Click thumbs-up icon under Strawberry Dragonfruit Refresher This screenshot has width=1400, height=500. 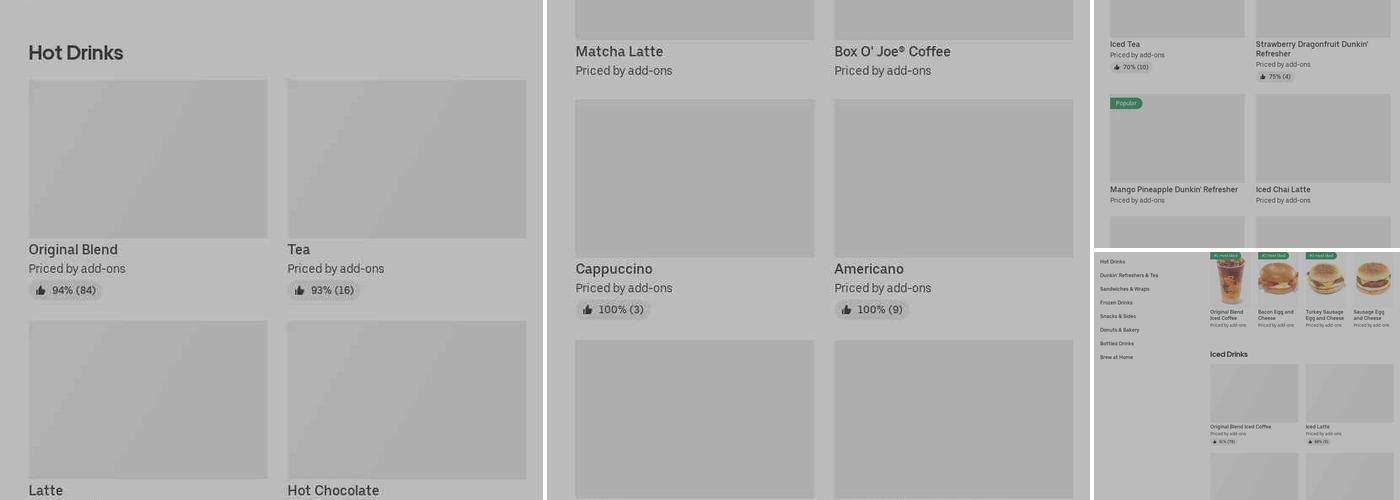[1263, 76]
